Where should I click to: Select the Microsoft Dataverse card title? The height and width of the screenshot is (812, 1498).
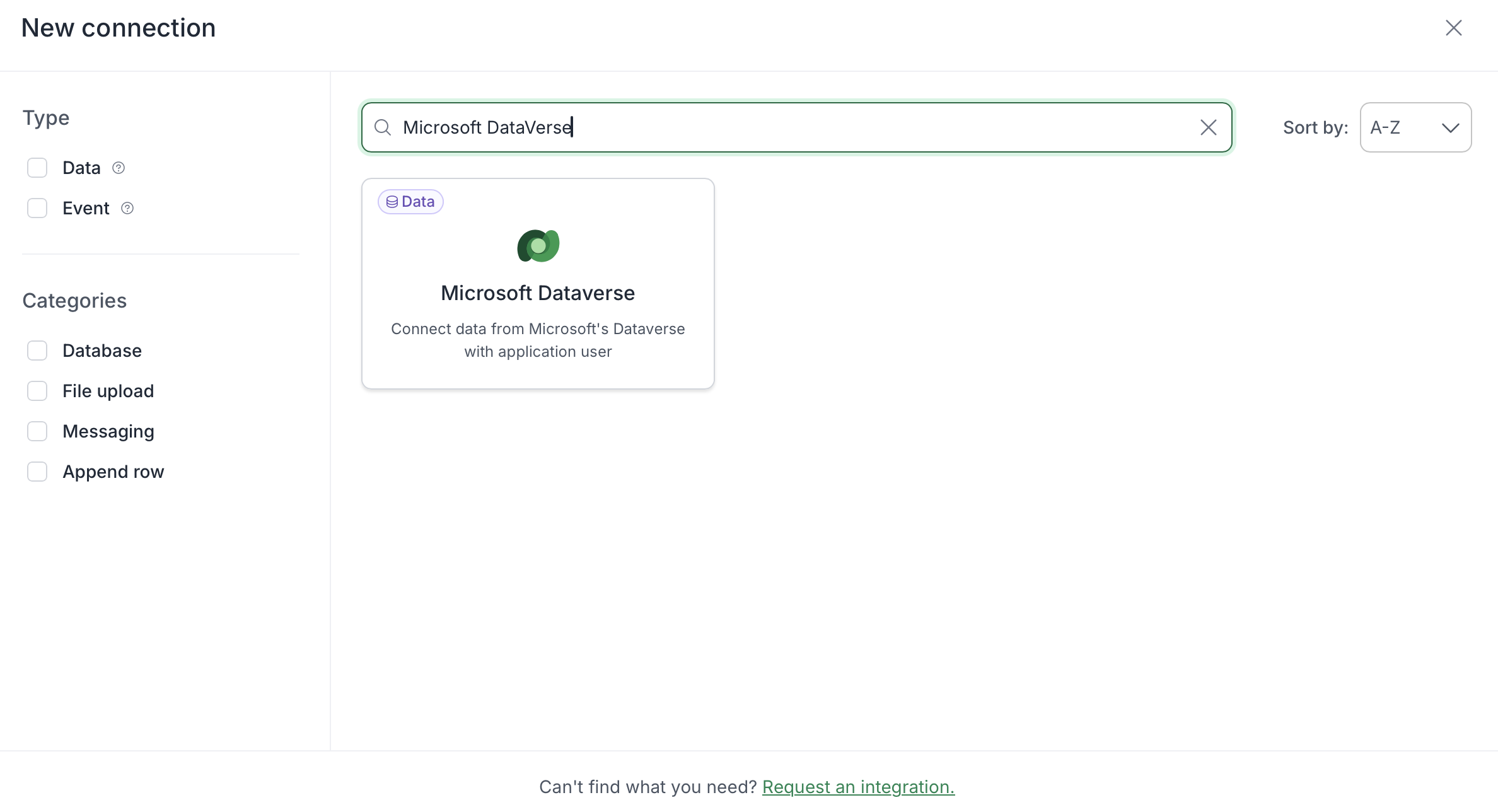click(x=538, y=293)
